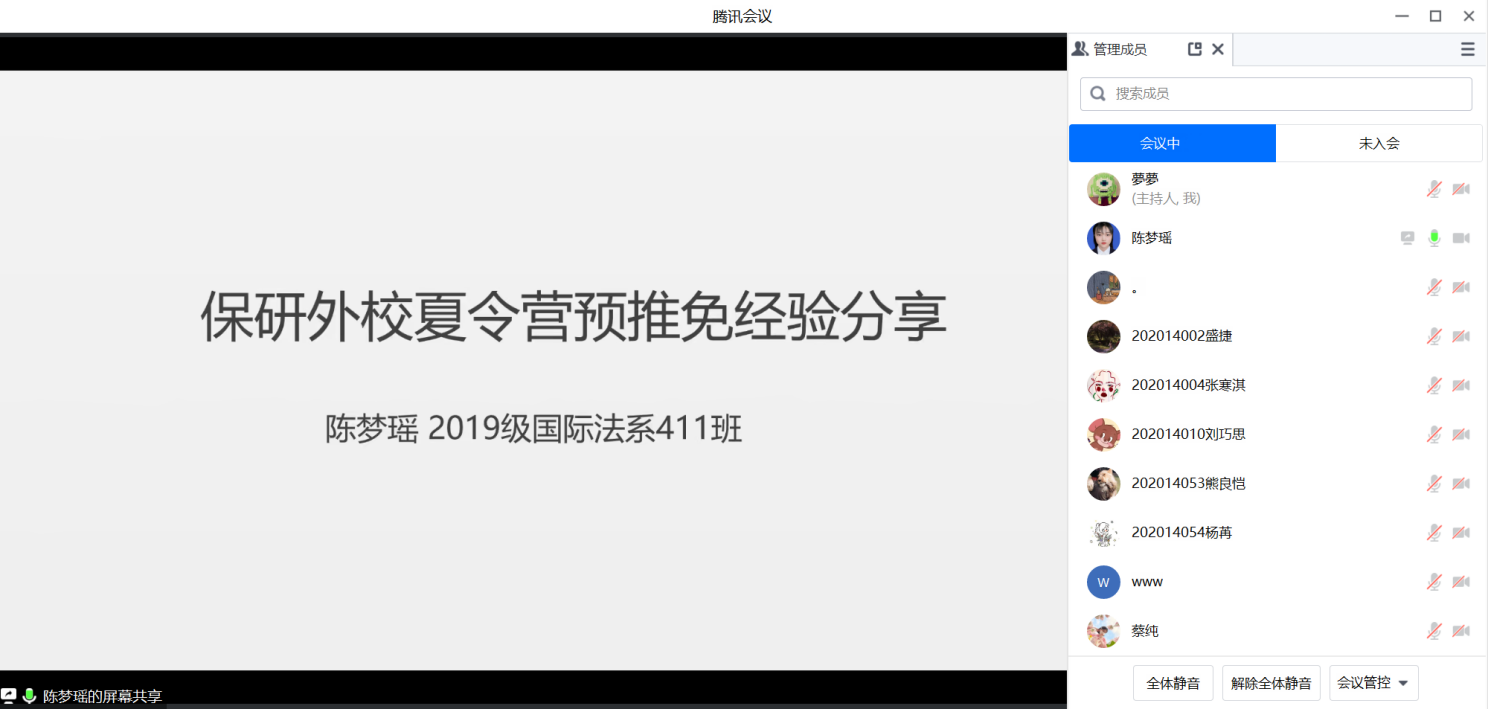Toggle 陈梦瑶's camera icon

click(x=1461, y=238)
